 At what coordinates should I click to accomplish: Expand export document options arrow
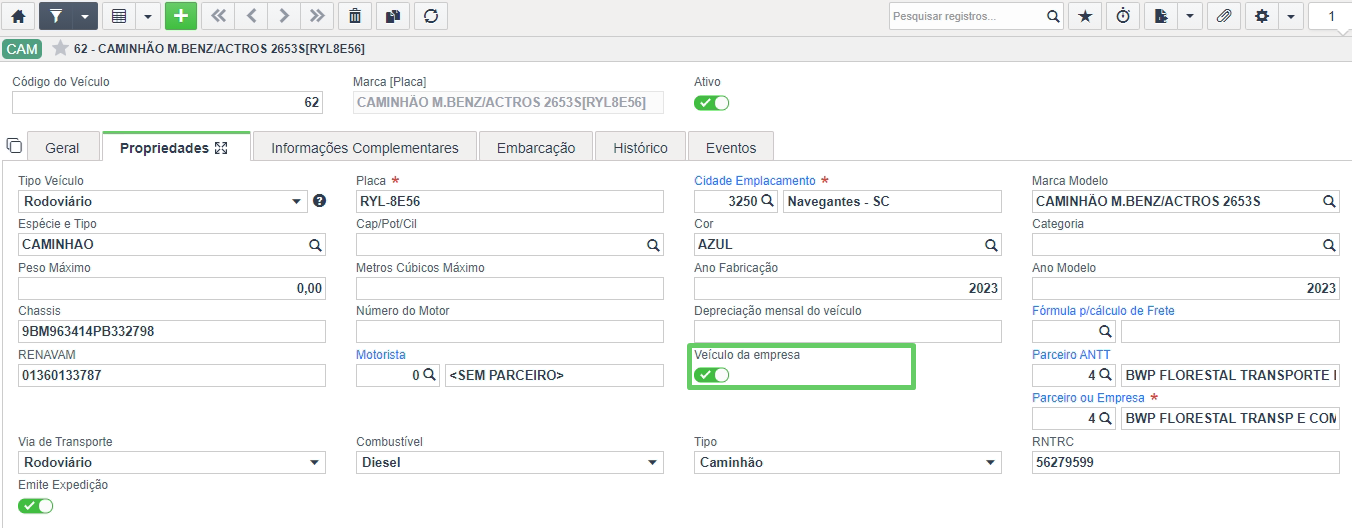(1189, 16)
